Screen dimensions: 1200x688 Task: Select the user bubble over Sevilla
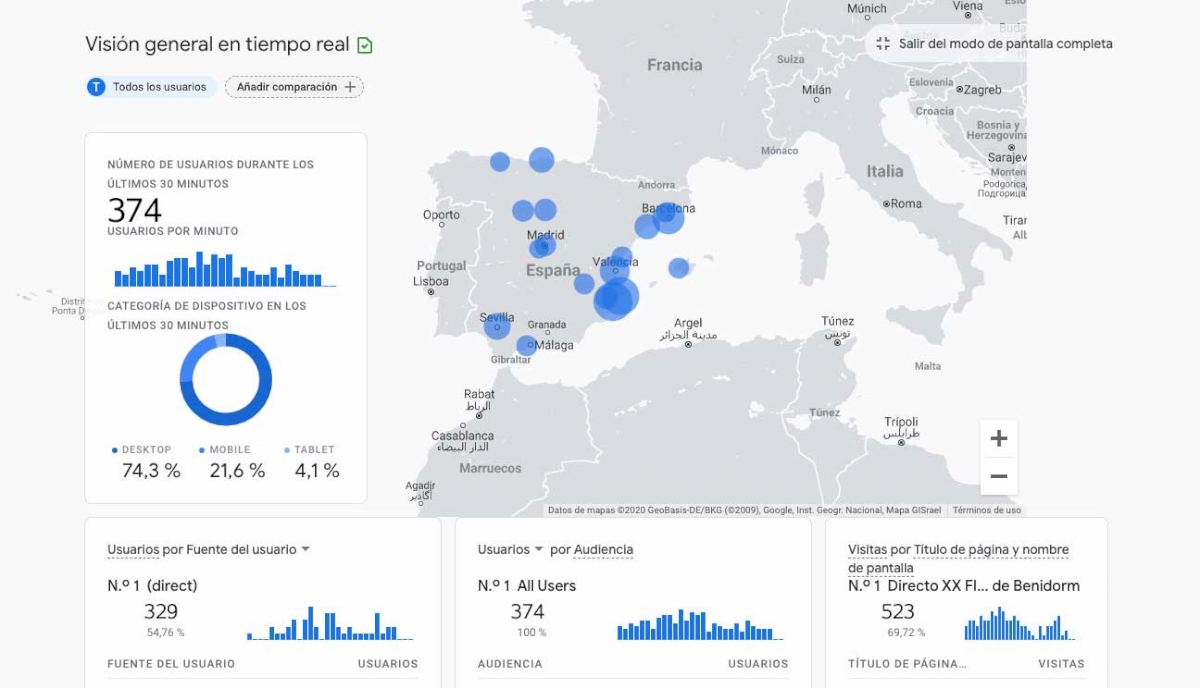tap(497, 325)
